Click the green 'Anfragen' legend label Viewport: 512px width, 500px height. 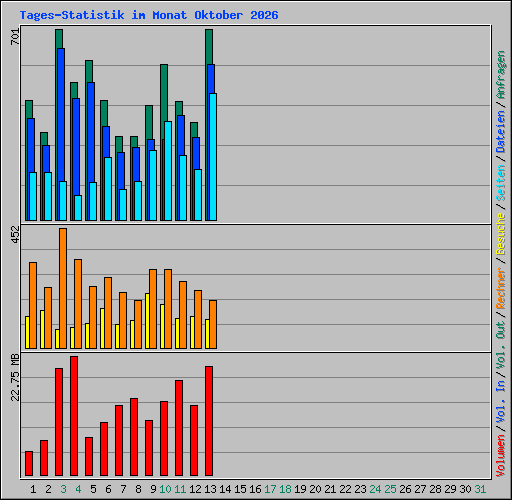coord(501,75)
